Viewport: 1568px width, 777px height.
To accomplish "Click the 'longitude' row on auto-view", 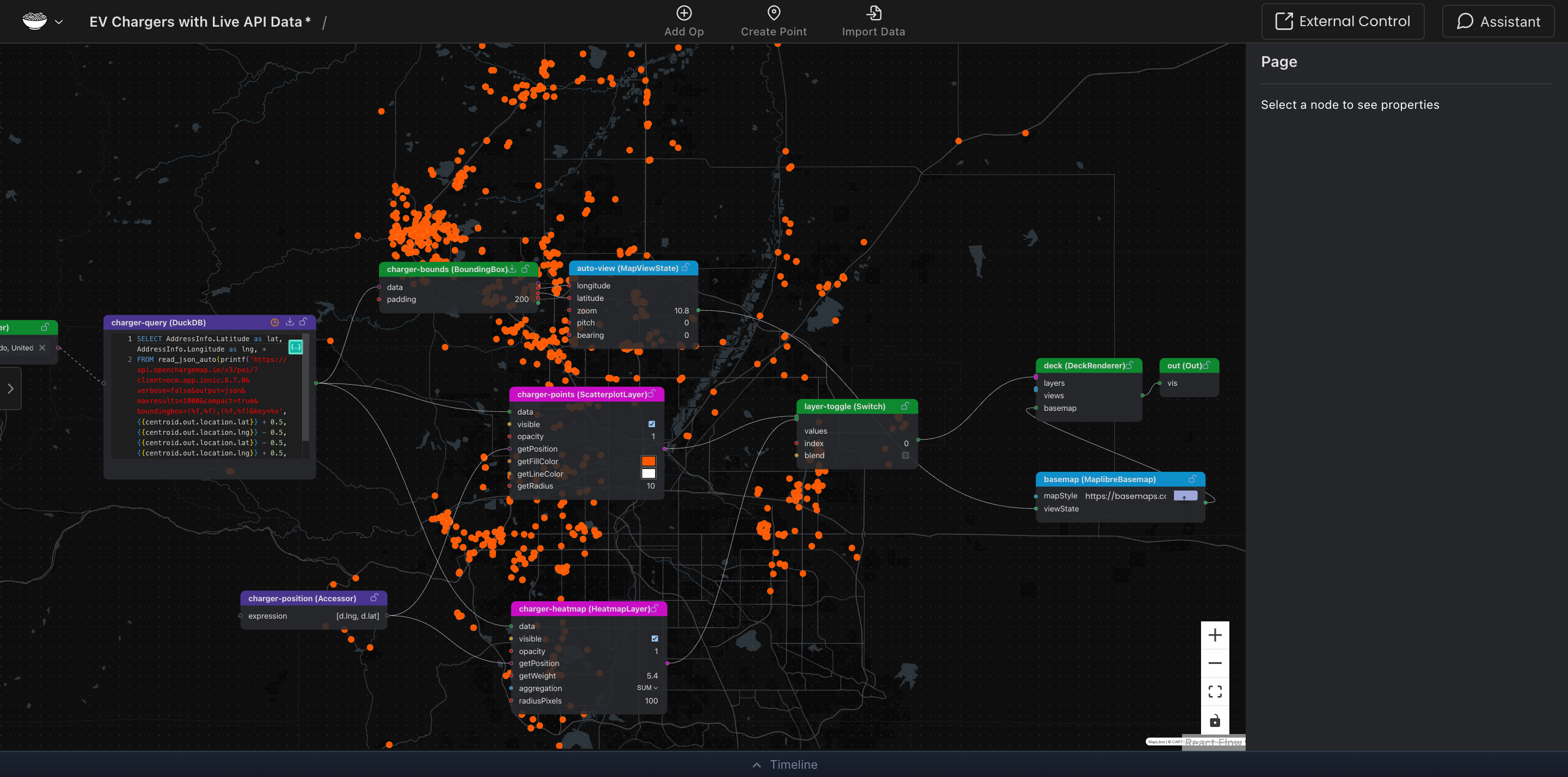I will pos(633,285).
